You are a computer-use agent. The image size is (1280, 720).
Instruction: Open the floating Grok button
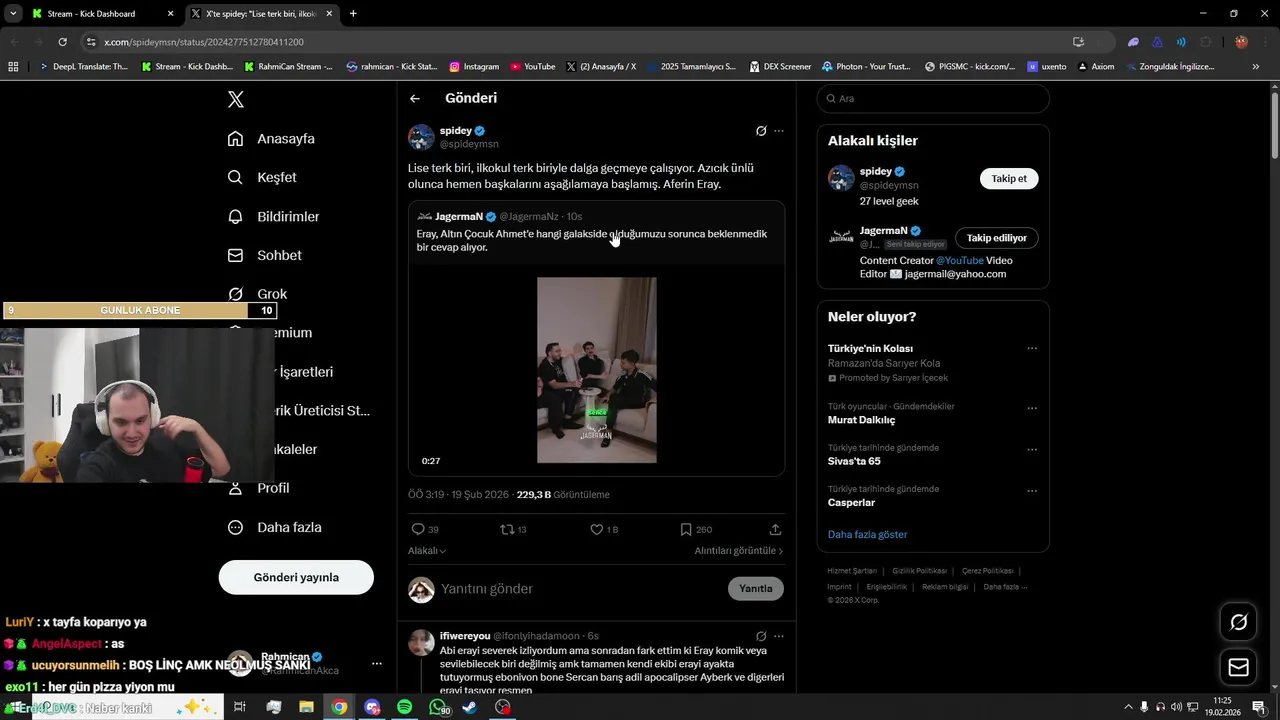[x=1239, y=622]
